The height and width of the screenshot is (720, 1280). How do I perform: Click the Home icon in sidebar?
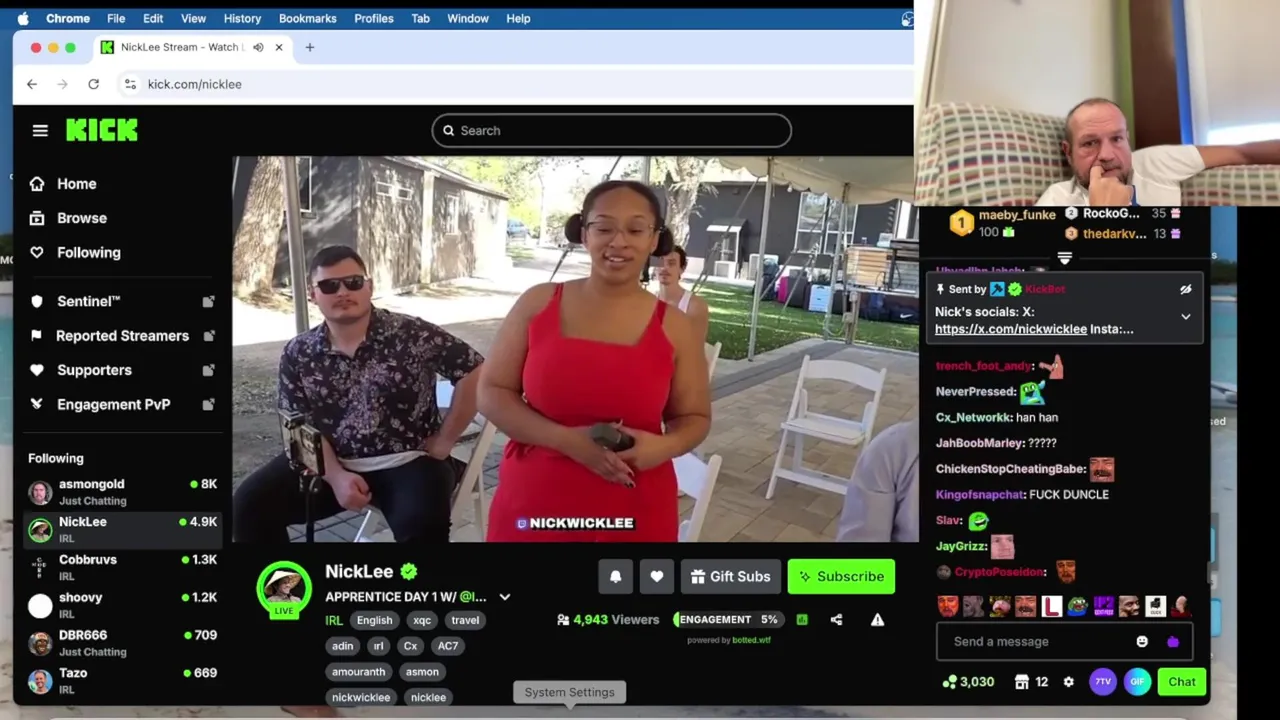[37, 184]
